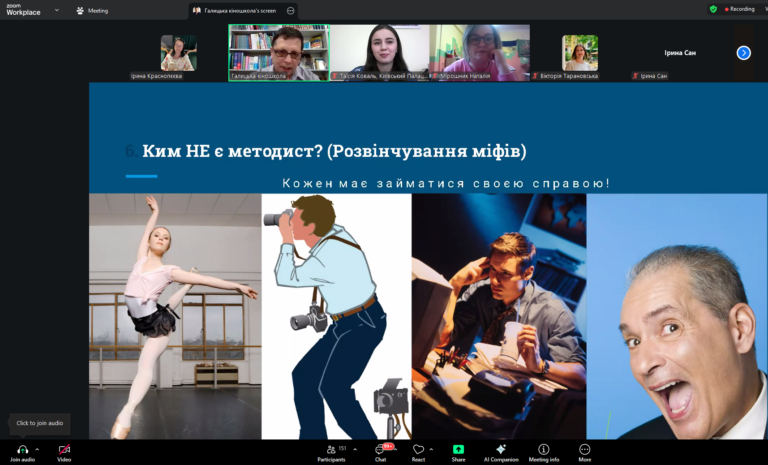Expand the caret next to React

[431, 449]
